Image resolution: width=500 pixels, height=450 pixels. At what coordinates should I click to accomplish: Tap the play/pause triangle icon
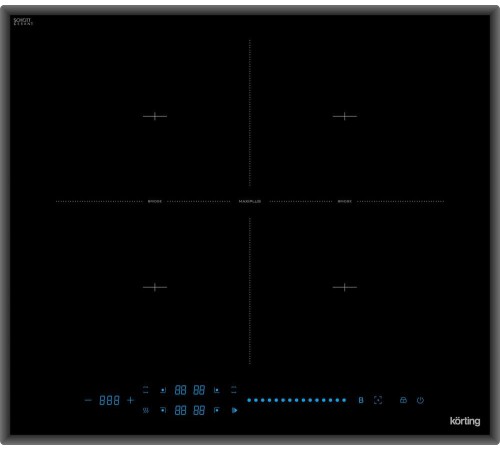tap(234, 410)
